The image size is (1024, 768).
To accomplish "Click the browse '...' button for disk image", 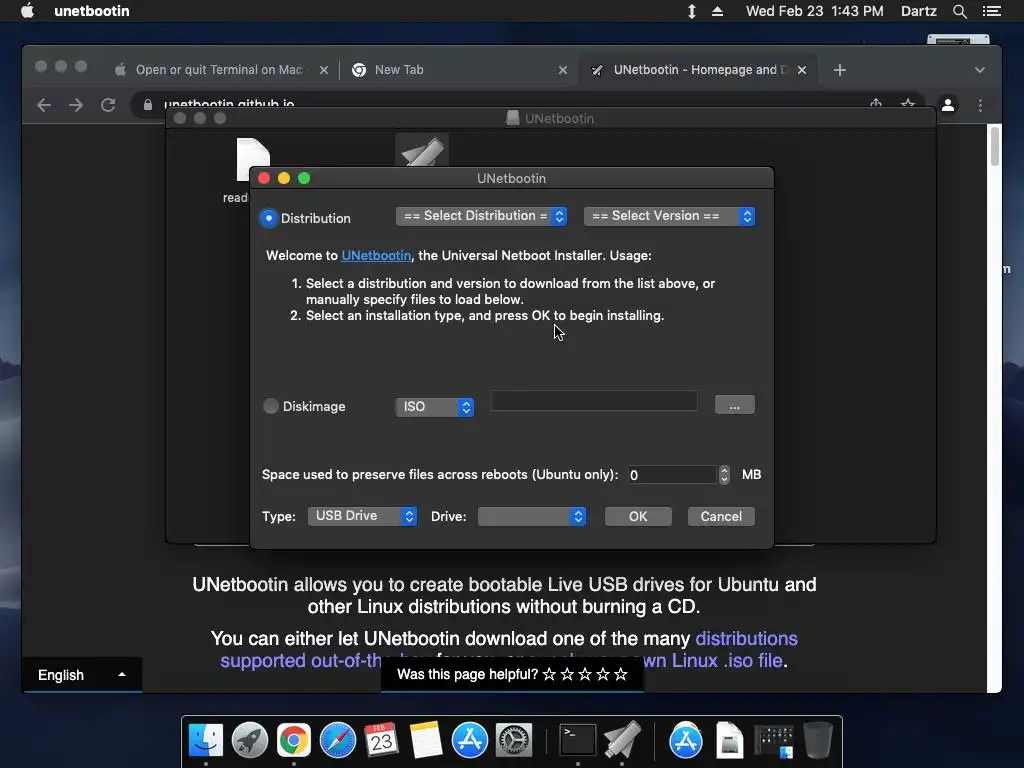I will pyautogui.click(x=735, y=405).
